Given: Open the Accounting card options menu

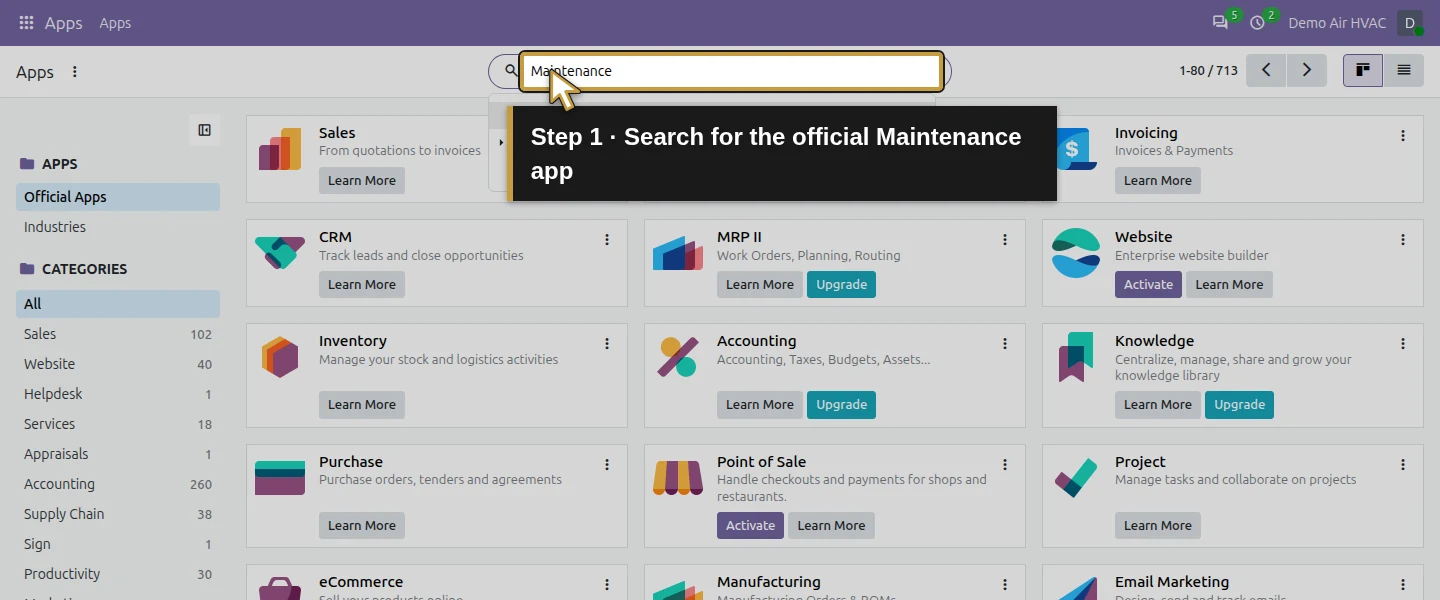Looking at the screenshot, I should point(1005,344).
